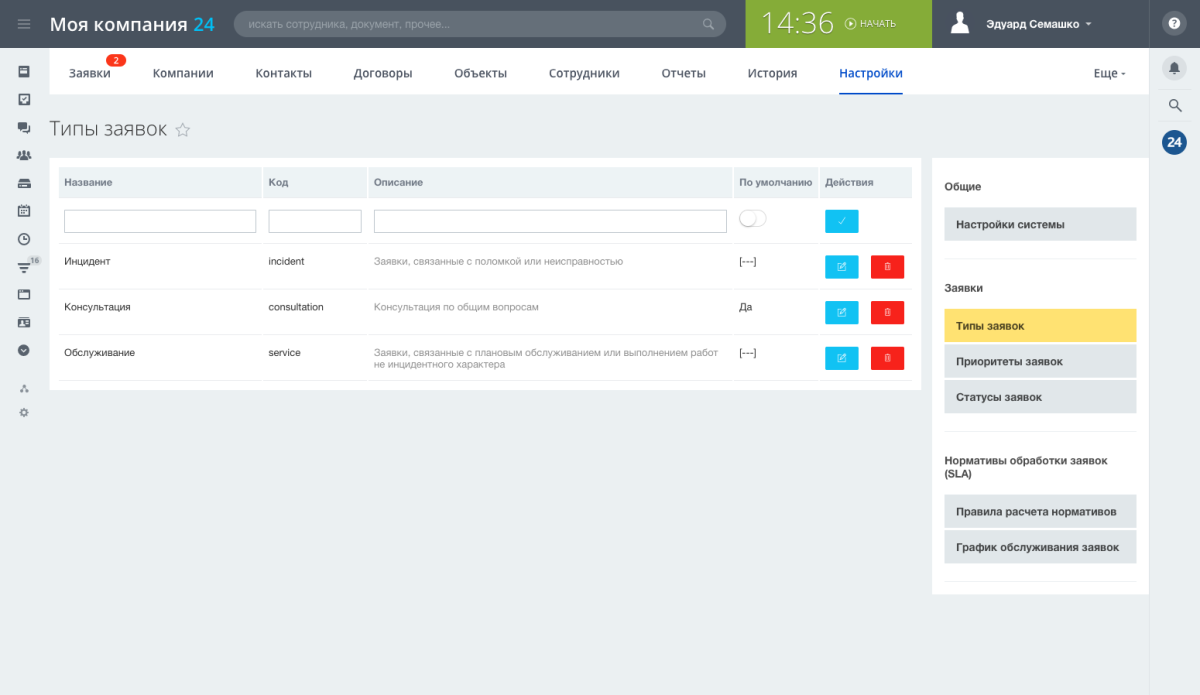Edit the "Инцидент" type with the pencil icon

pyautogui.click(x=841, y=266)
